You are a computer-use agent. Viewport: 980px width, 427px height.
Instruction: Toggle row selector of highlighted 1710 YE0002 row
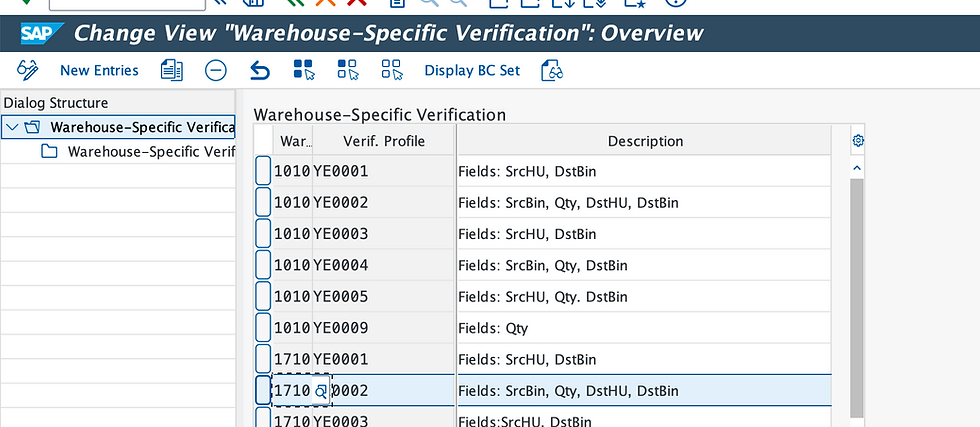click(x=263, y=391)
